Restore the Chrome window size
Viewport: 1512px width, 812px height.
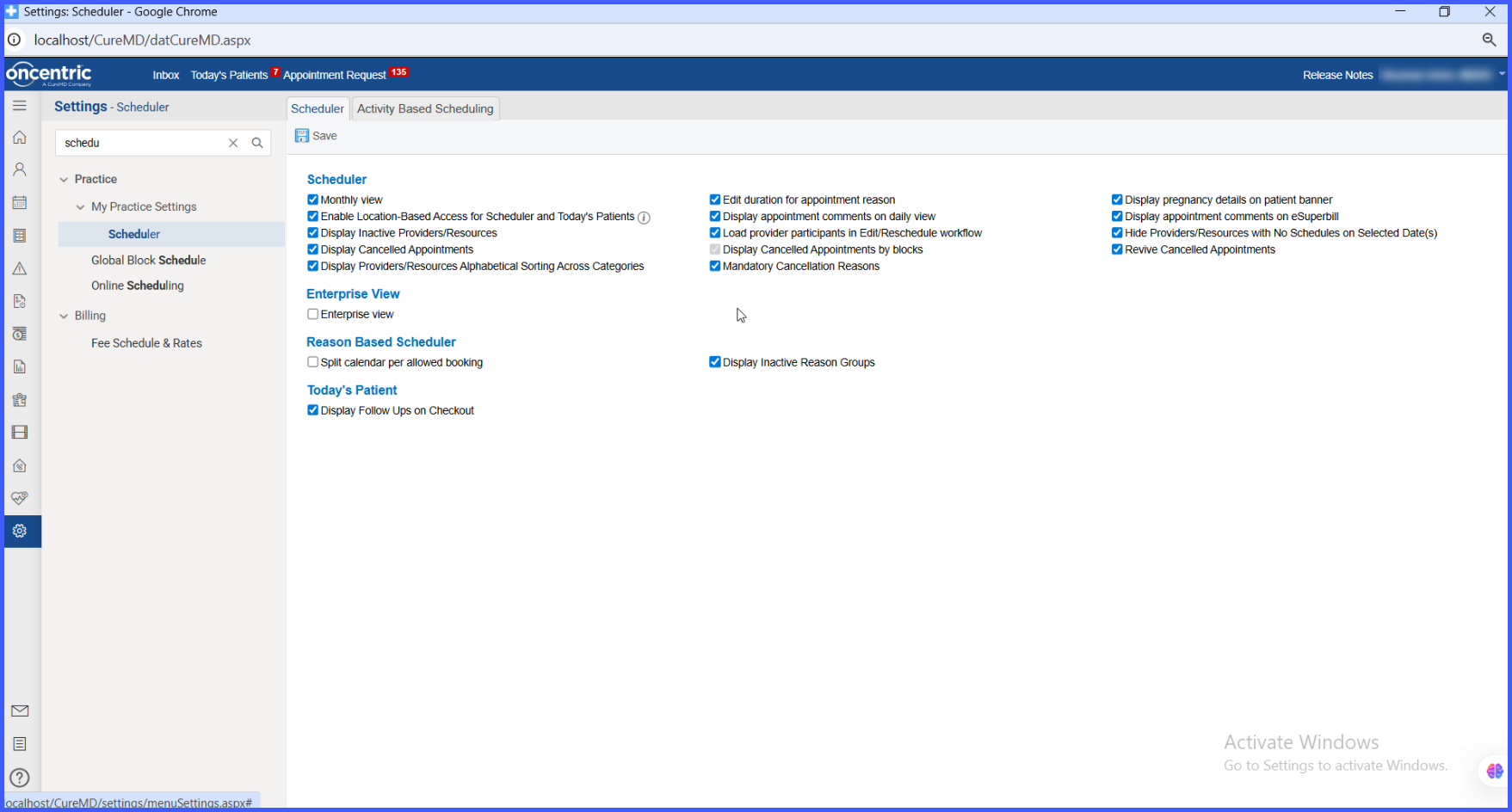(x=1445, y=12)
